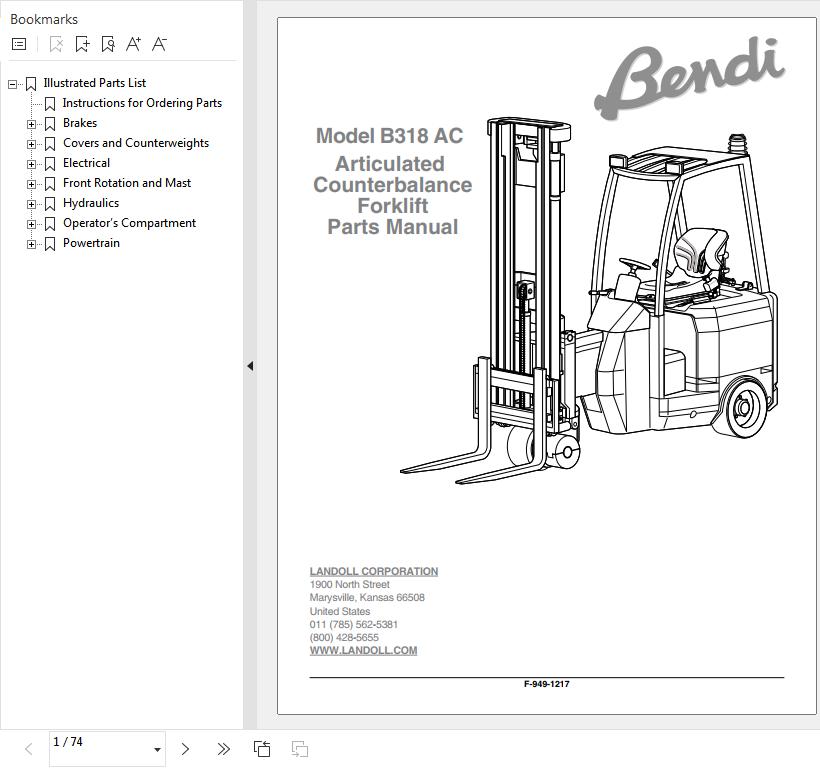The height and width of the screenshot is (769, 820).
Task: Open the LANDOLL CORPORATION link
Action: [x=374, y=571]
